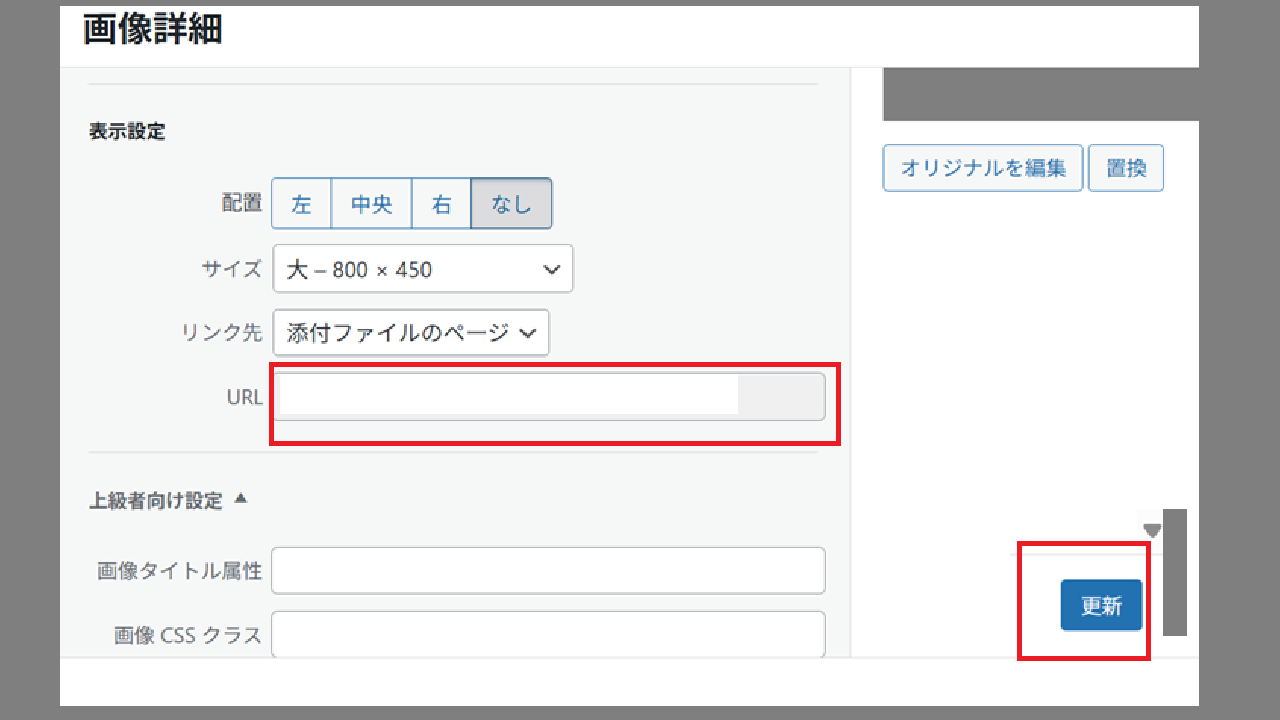Set image alignment to 右 (right)
Image resolution: width=1280 pixels, height=720 pixels.
pos(441,204)
